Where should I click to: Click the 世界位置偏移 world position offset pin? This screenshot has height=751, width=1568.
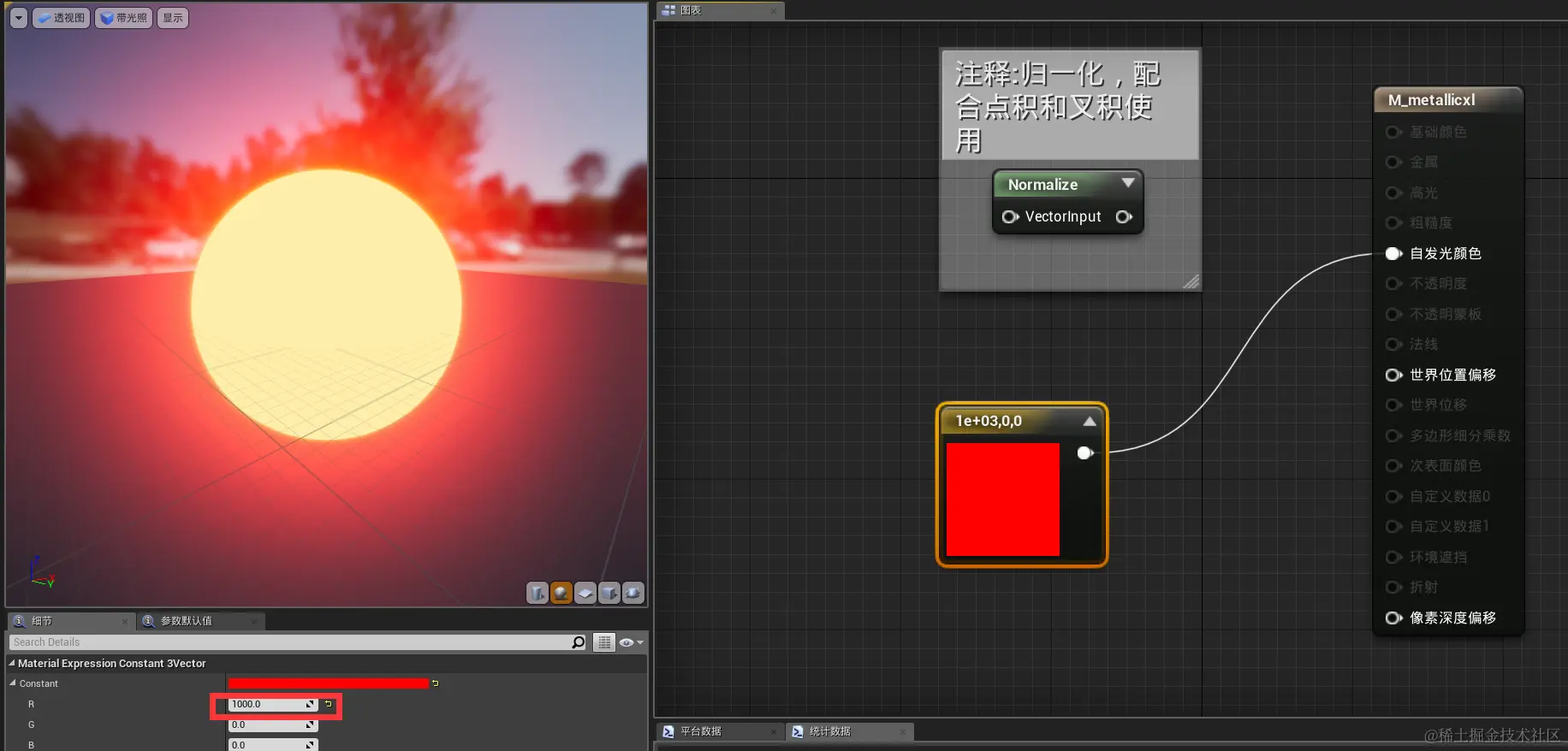click(1393, 375)
